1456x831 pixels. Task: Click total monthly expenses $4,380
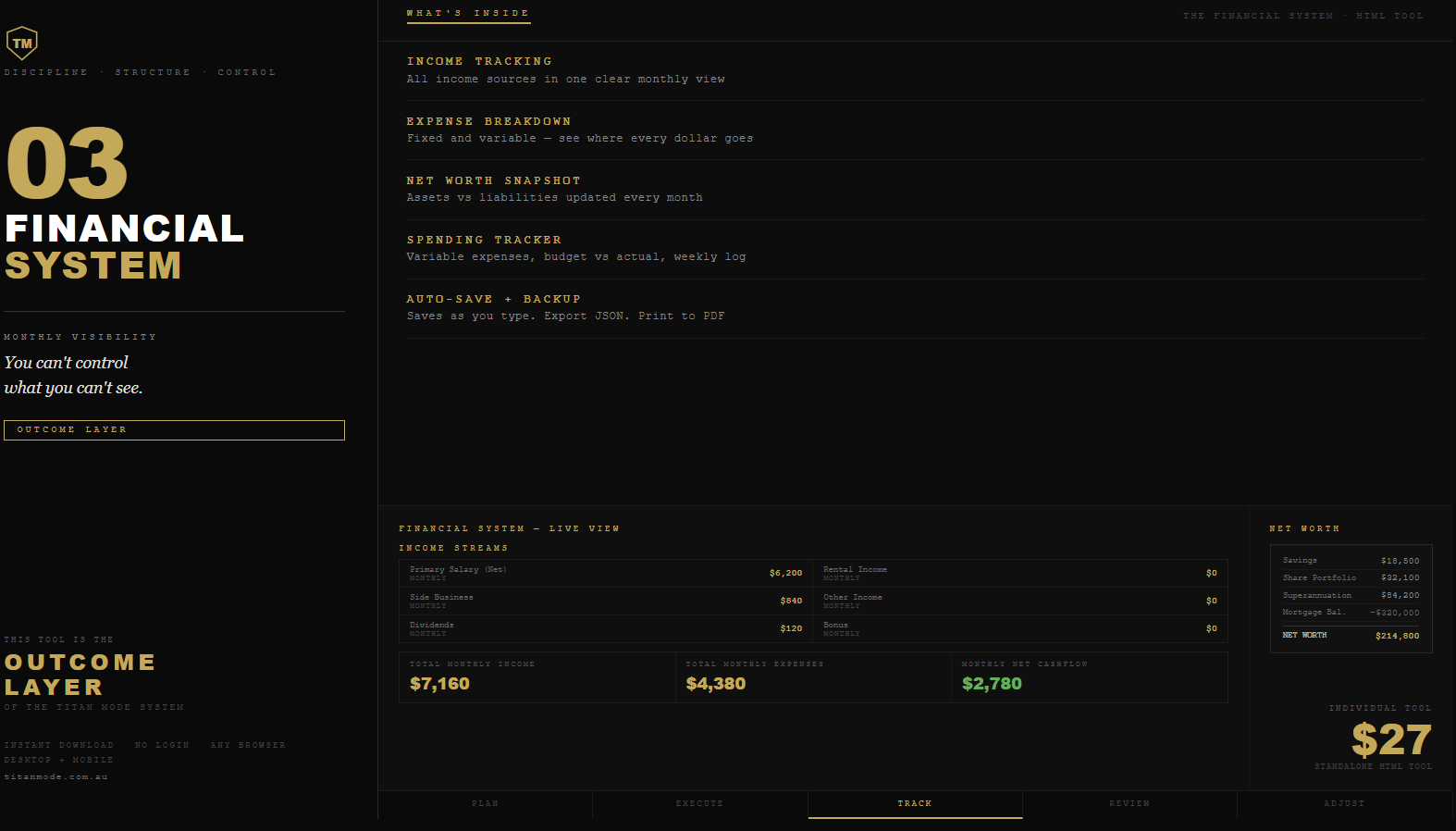coord(716,684)
